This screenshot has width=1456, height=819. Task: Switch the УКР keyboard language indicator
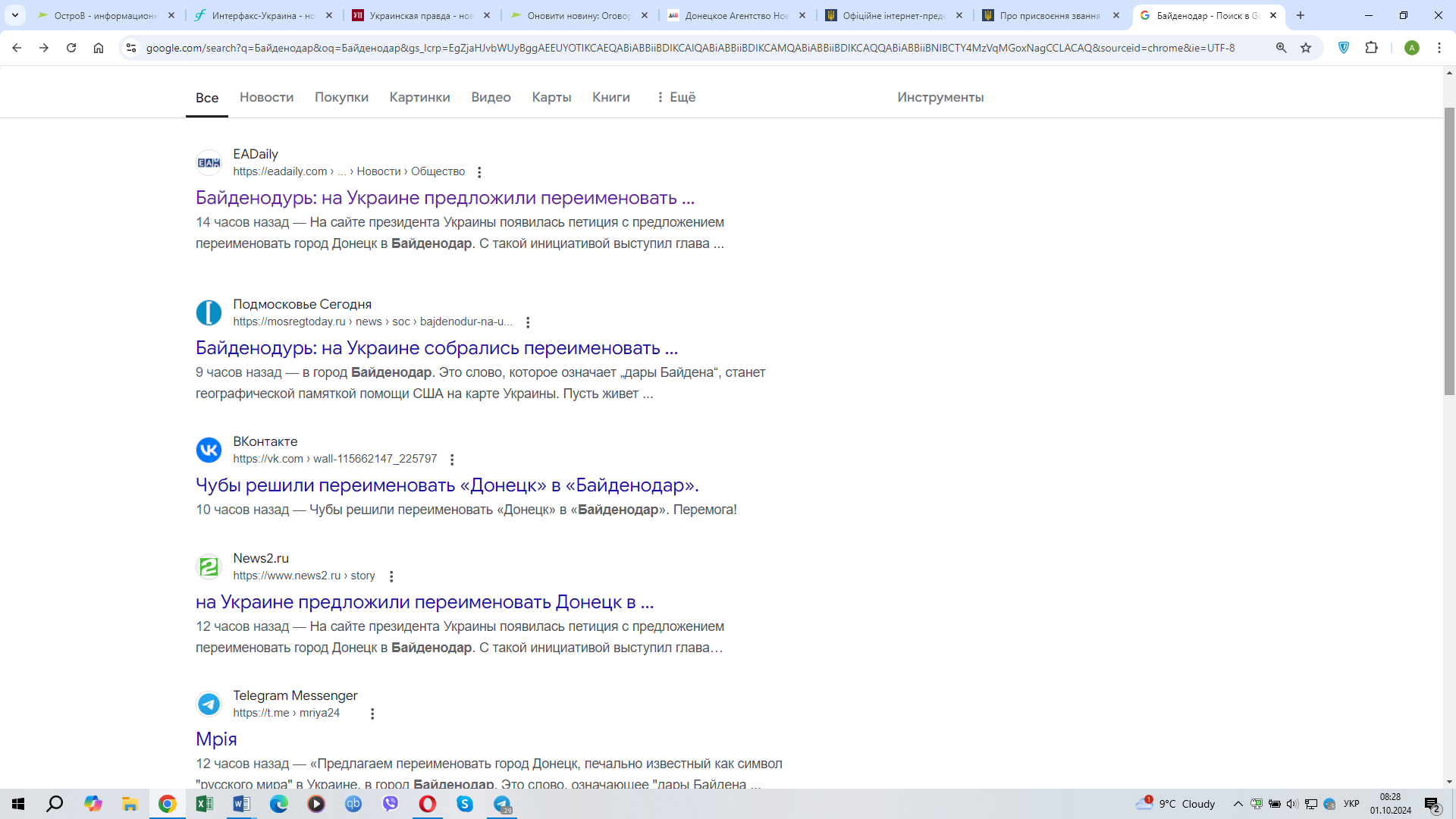(1351, 804)
